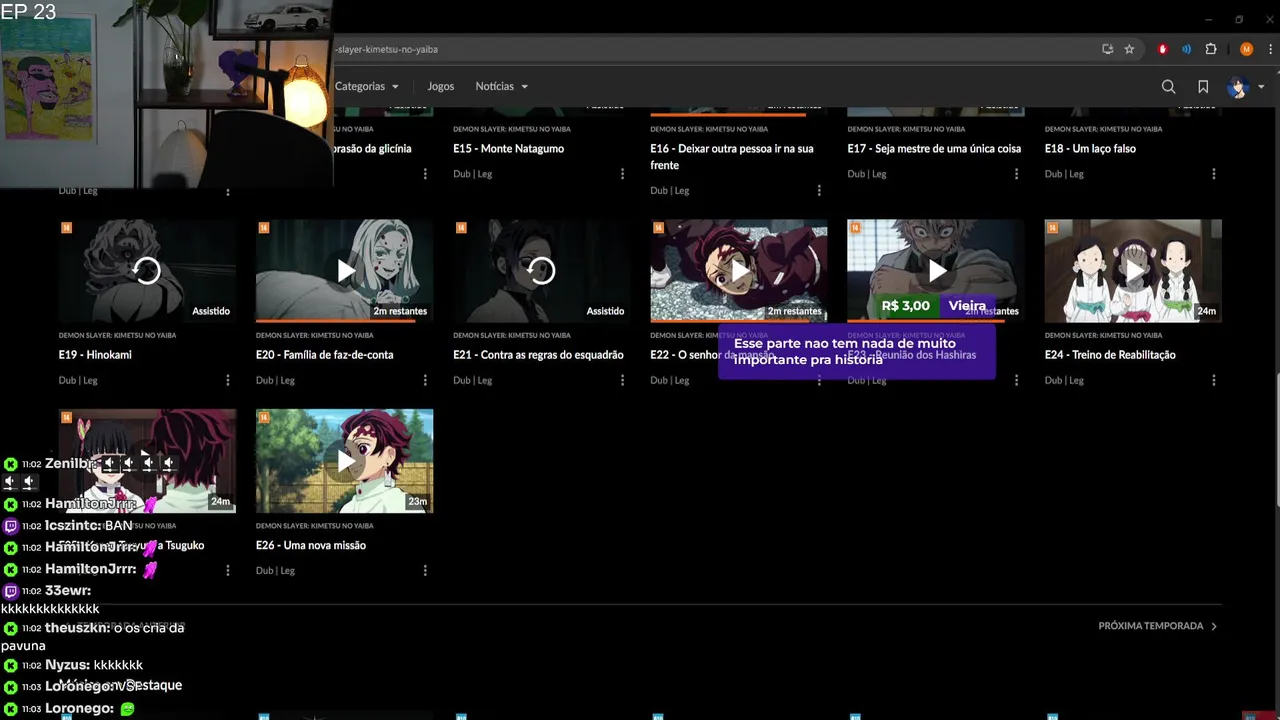
Task: Expand the profile menu arrow beside the avatar
Action: tap(1261, 87)
